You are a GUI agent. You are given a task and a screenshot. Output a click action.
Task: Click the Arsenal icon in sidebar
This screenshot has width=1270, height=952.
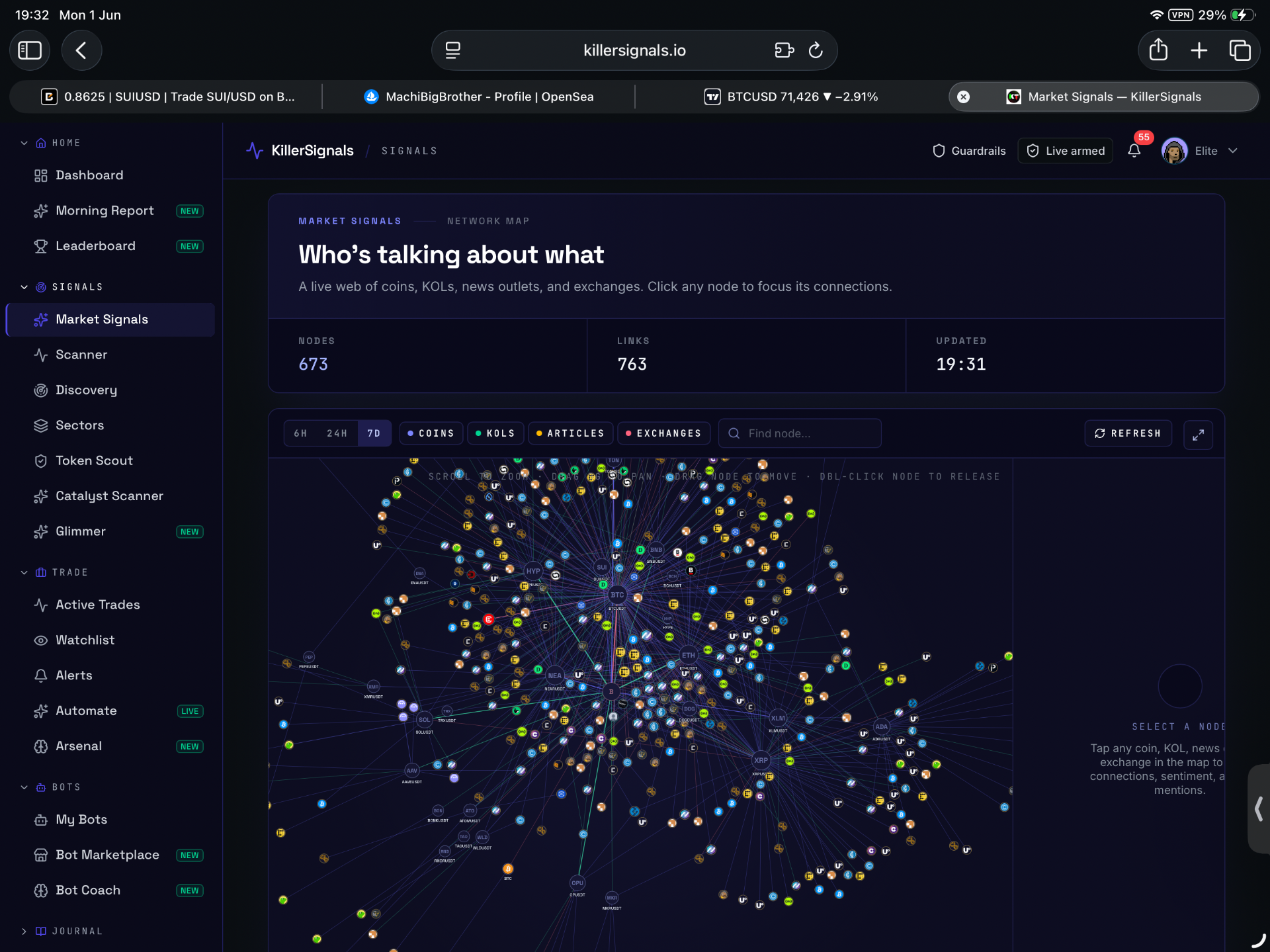click(x=41, y=746)
